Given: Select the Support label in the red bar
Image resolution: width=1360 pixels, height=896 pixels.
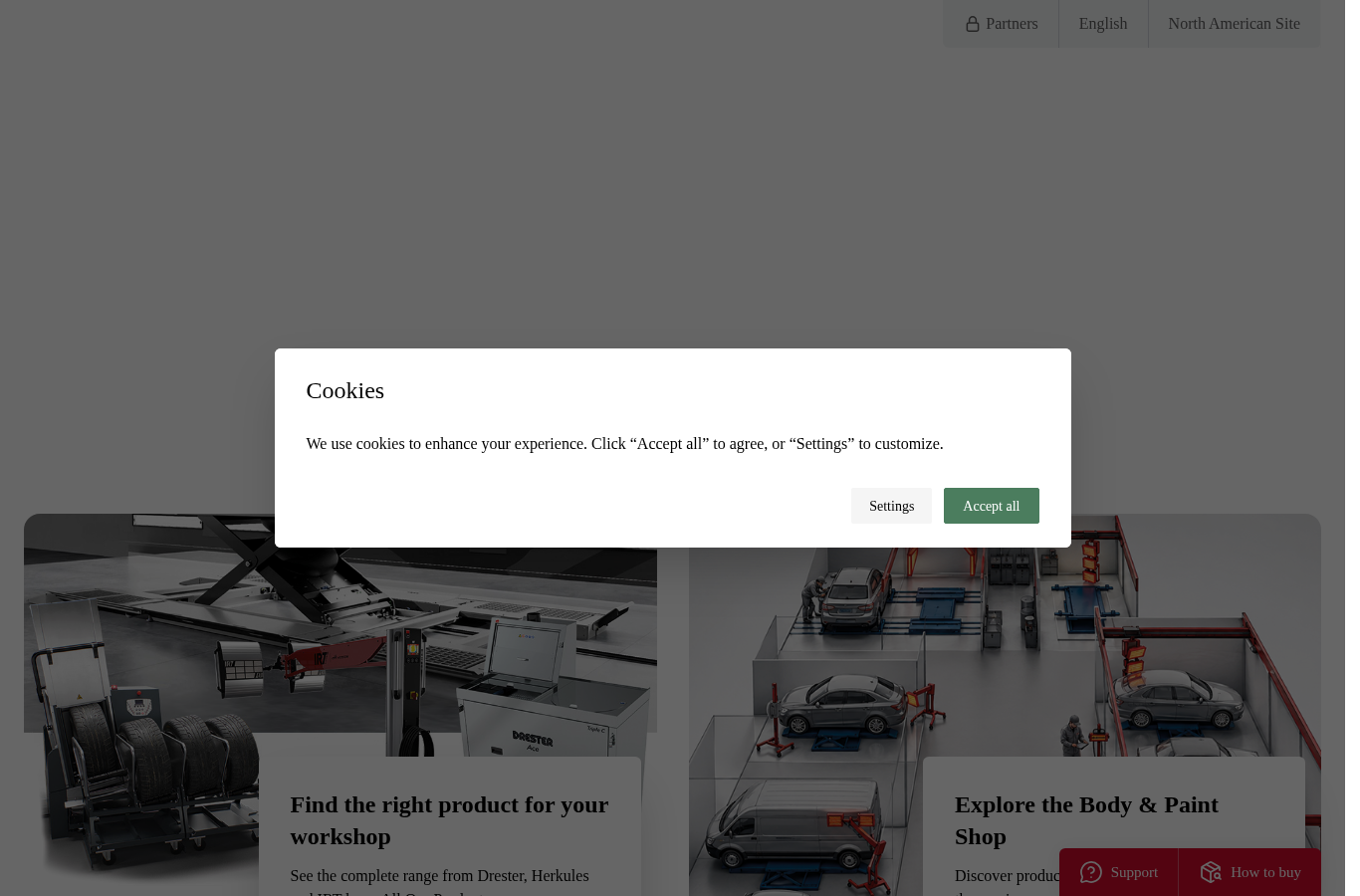Looking at the screenshot, I should pyautogui.click(x=1134, y=872).
